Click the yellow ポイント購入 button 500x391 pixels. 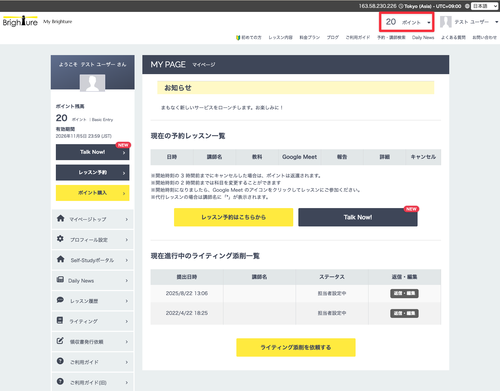pos(93,193)
